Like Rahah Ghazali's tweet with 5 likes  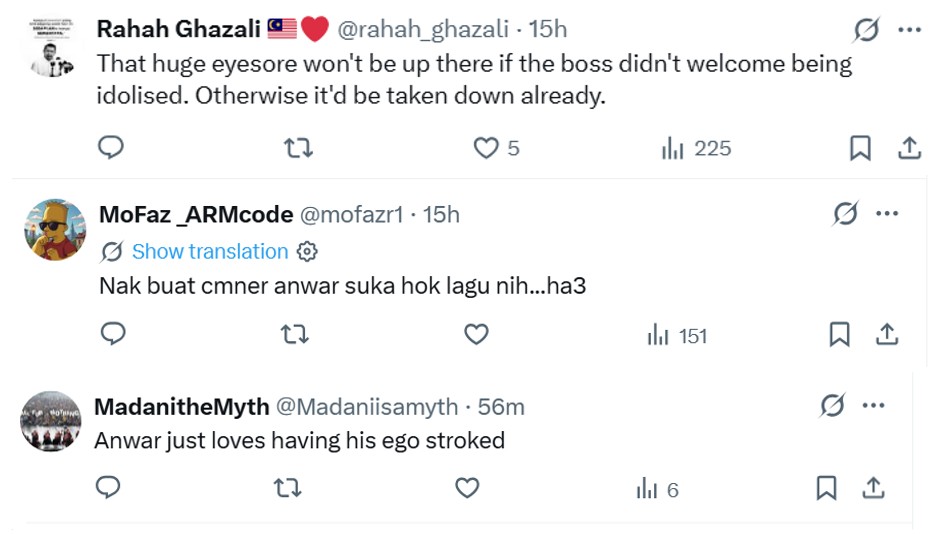pyautogui.click(x=486, y=148)
